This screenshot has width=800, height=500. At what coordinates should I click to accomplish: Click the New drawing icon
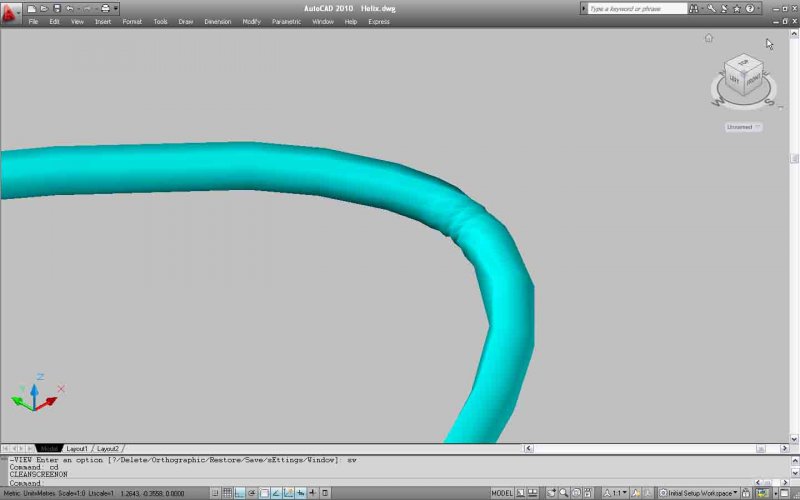(x=32, y=9)
